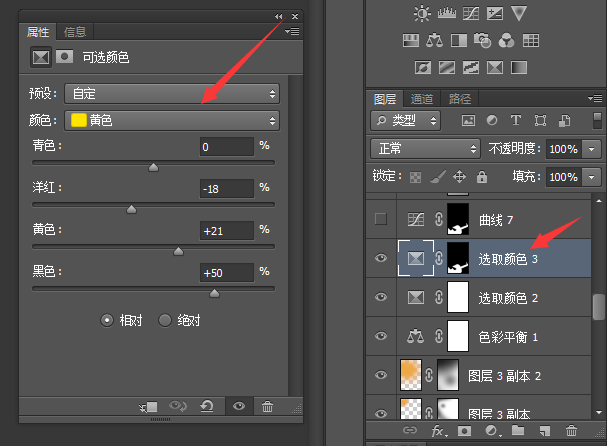Lock position move icon

point(459,177)
